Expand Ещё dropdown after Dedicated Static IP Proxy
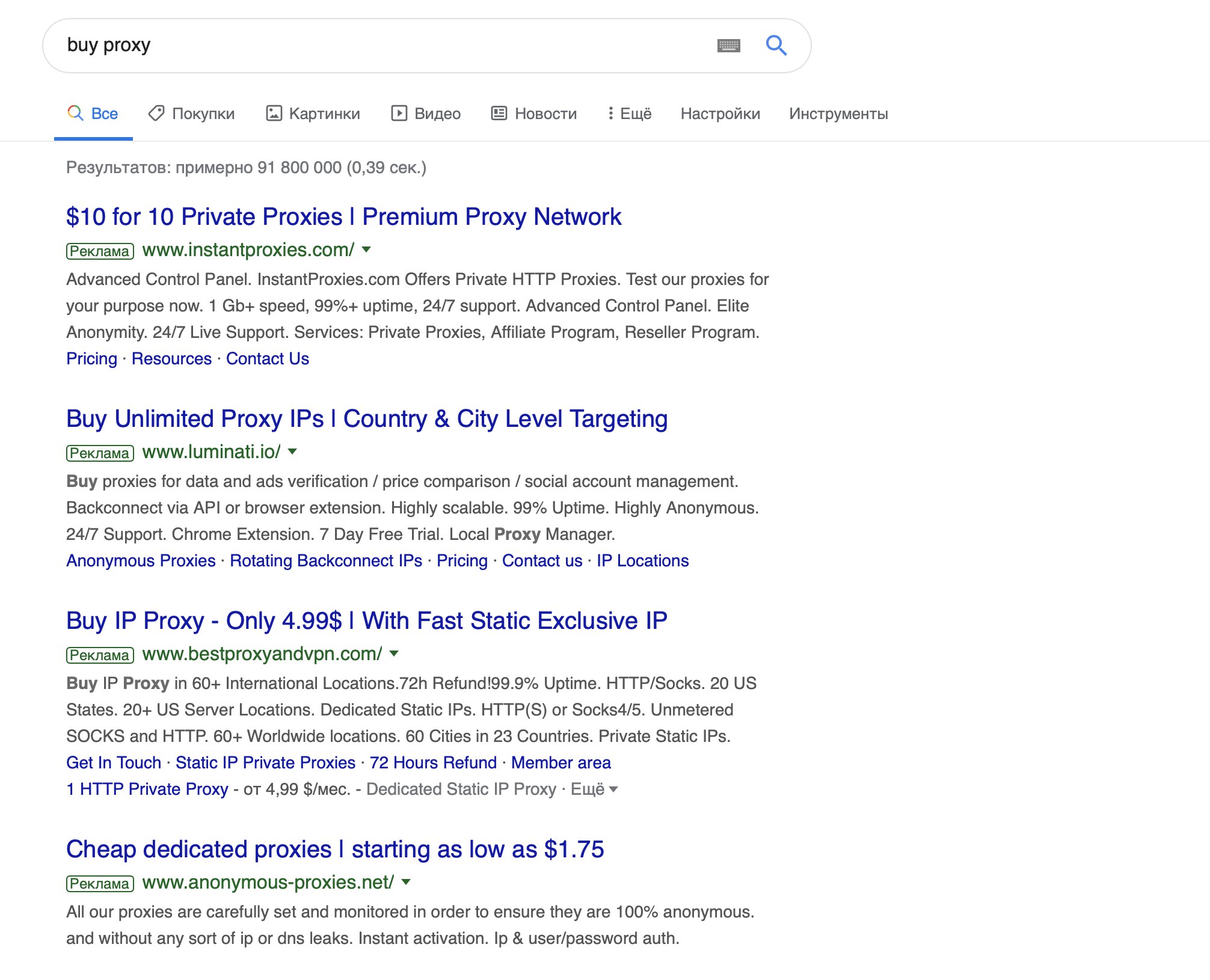 point(594,789)
